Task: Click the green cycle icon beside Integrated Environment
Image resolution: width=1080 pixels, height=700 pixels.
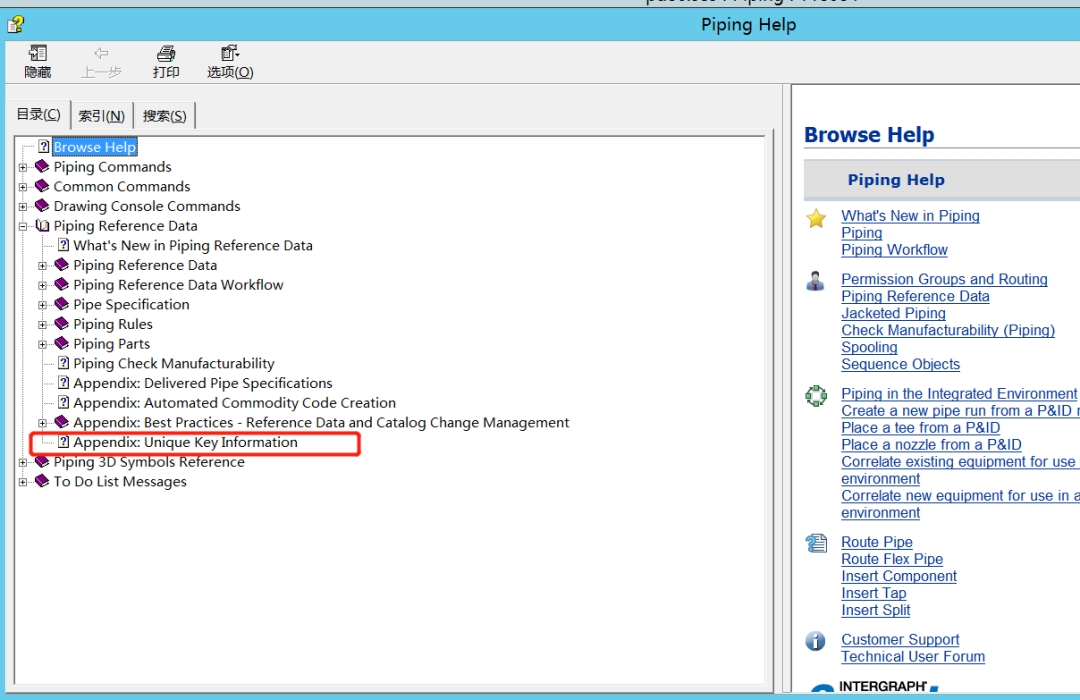Action: click(x=816, y=396)
